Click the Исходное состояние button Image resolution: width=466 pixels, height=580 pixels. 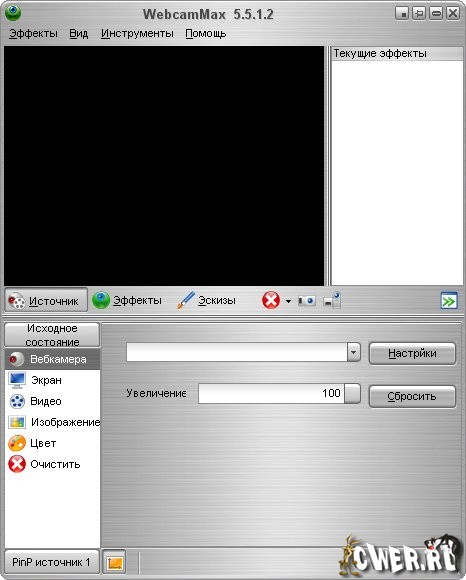(52, 335)
